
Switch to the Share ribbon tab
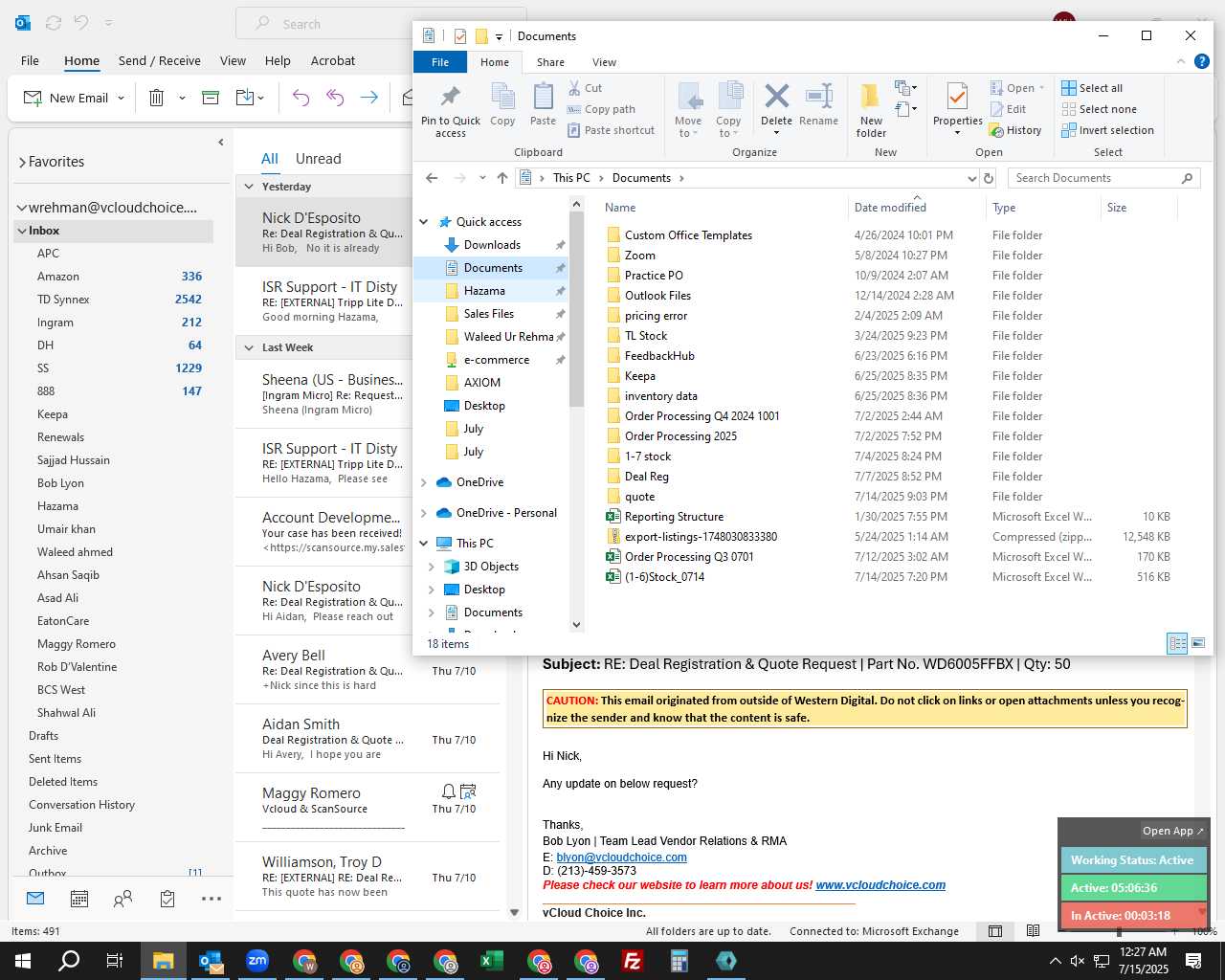pos(550,62)
